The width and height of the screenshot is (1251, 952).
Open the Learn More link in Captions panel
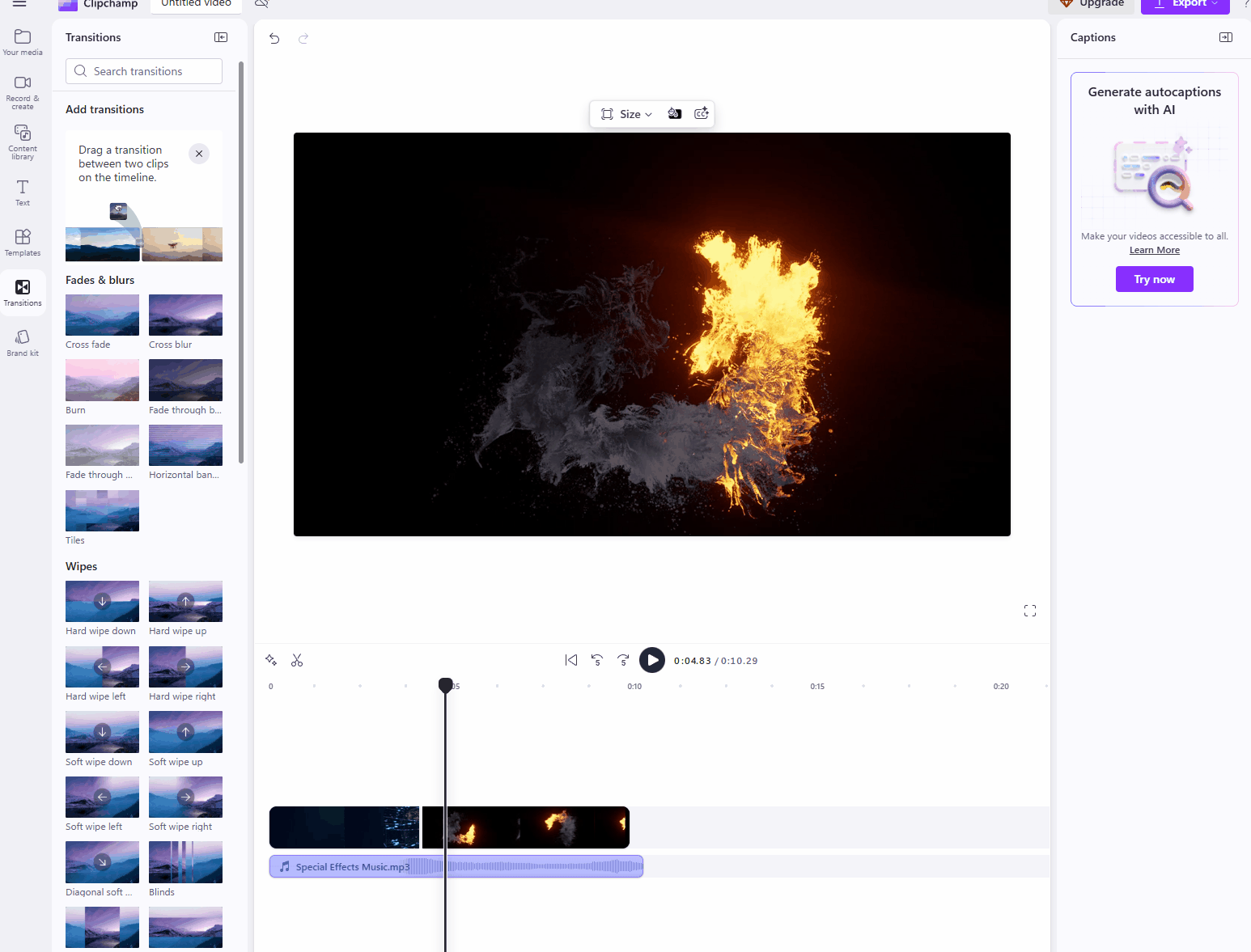click(1154, 250)
